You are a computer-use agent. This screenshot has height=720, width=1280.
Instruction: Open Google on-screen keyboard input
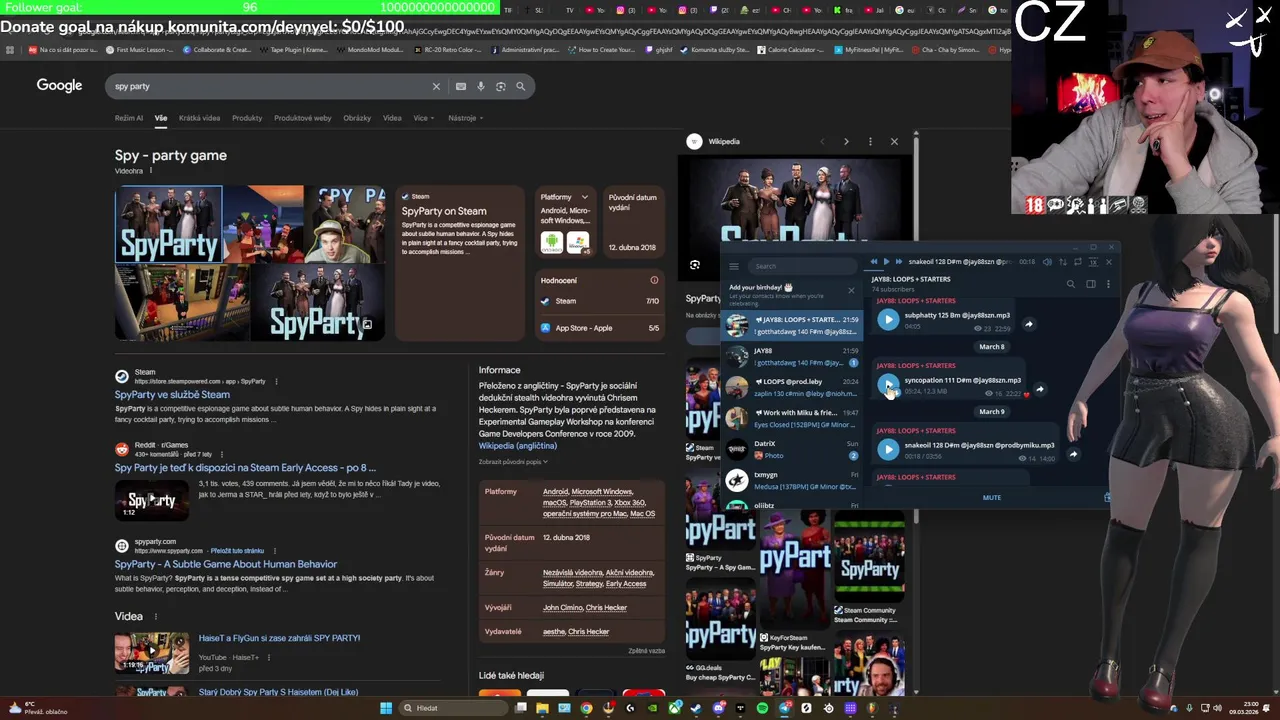461,86
